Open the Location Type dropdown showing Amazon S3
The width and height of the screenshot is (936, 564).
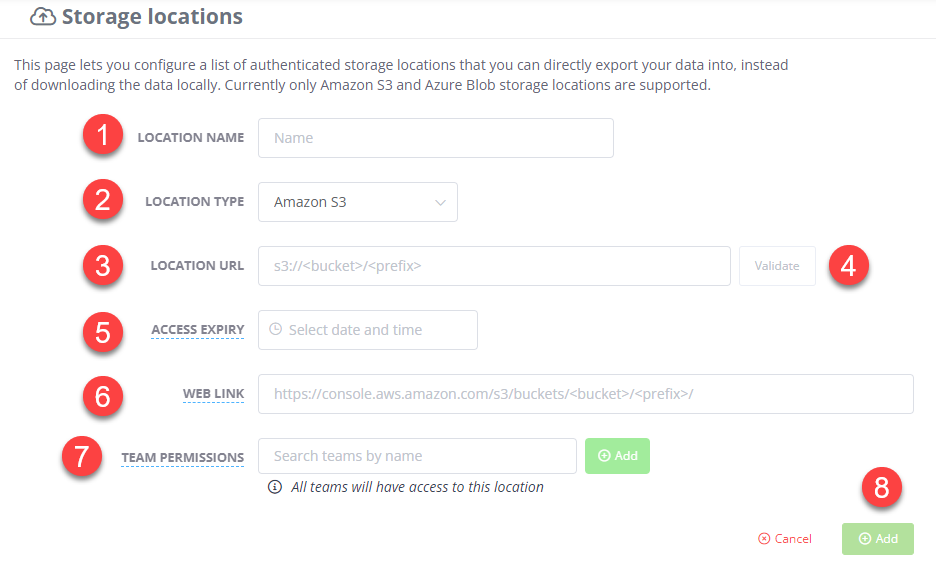point(357,202)
